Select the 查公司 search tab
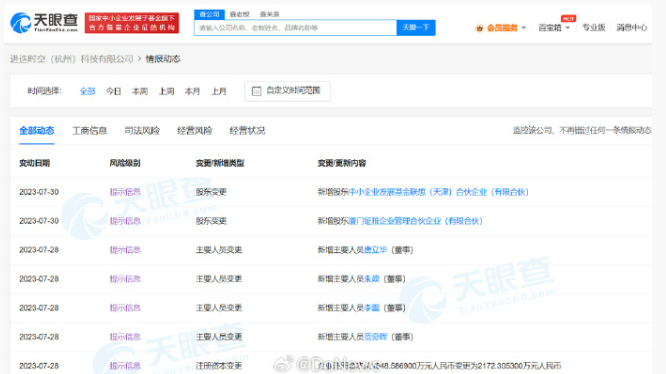 (x=209, y=14)
